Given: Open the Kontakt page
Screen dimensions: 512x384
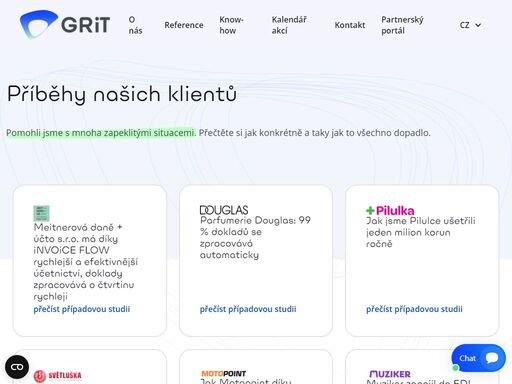Looking at the screenshot, I should click(x=350, y=25).
